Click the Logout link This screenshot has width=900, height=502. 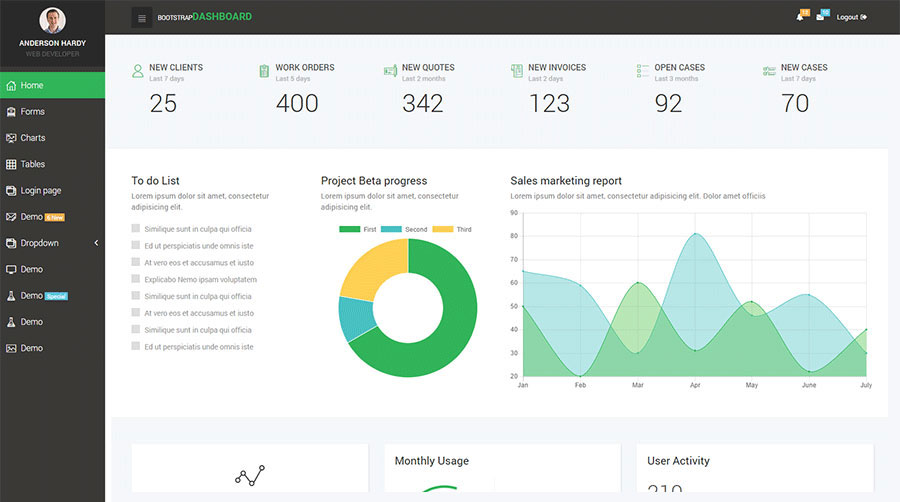point(851,17)
